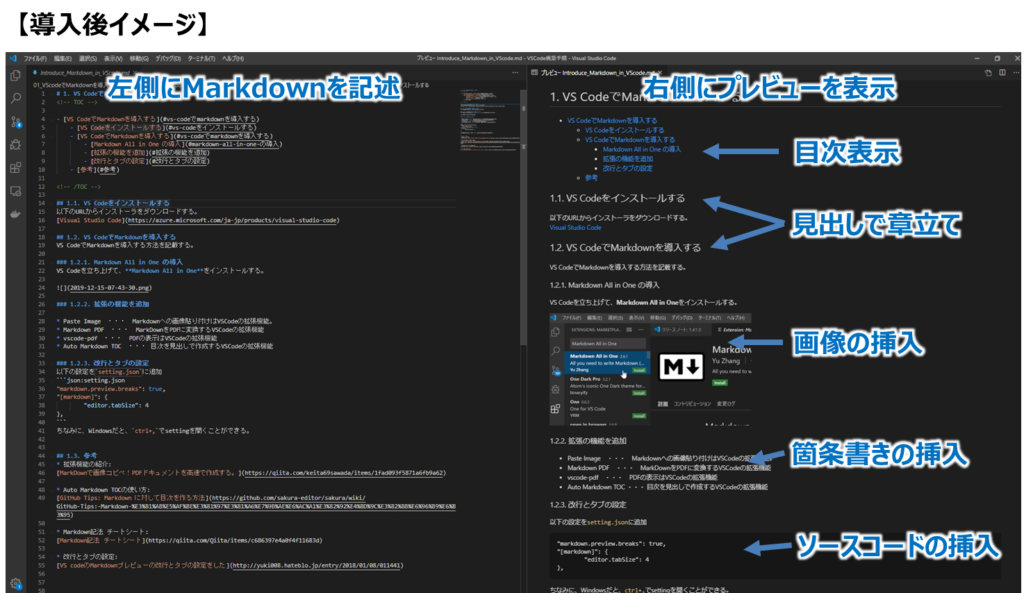Image resolution: width=1024 pixels, height=593 pixels.
Task: Open the Extensions view in the activity bar
Action: point(16,168)
